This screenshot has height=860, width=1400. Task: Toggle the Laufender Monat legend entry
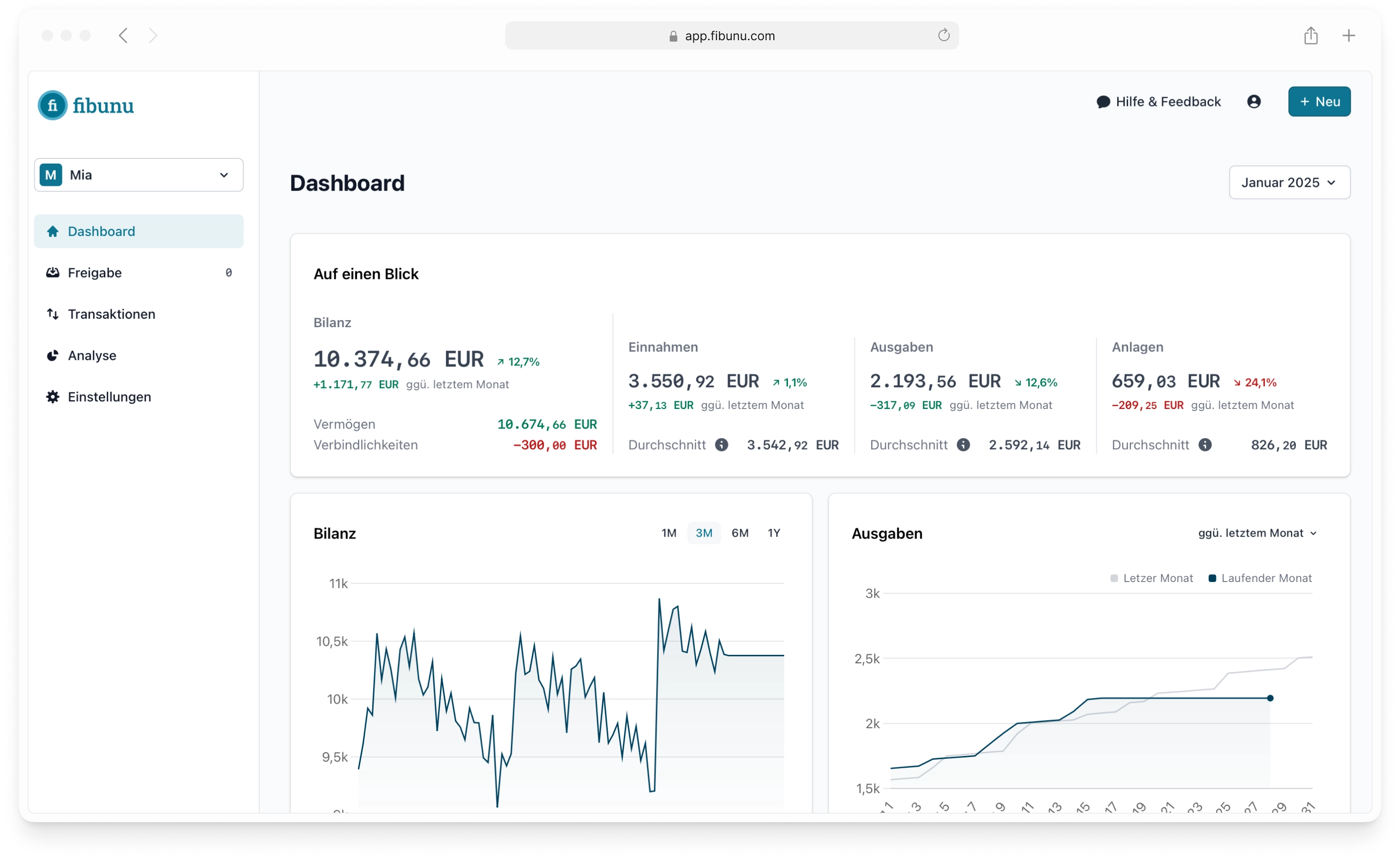pos(1260,578)
